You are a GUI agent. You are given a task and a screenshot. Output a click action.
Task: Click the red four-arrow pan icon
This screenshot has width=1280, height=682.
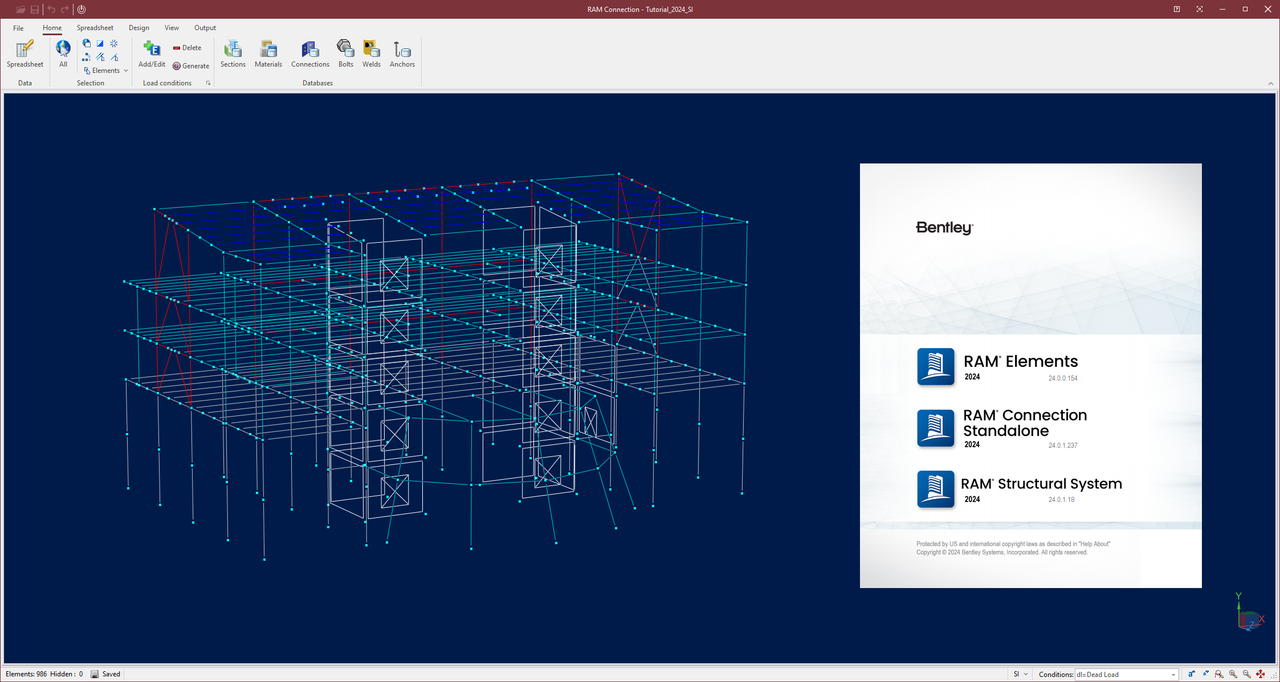pyautogui.click(x=1260, y=674)
